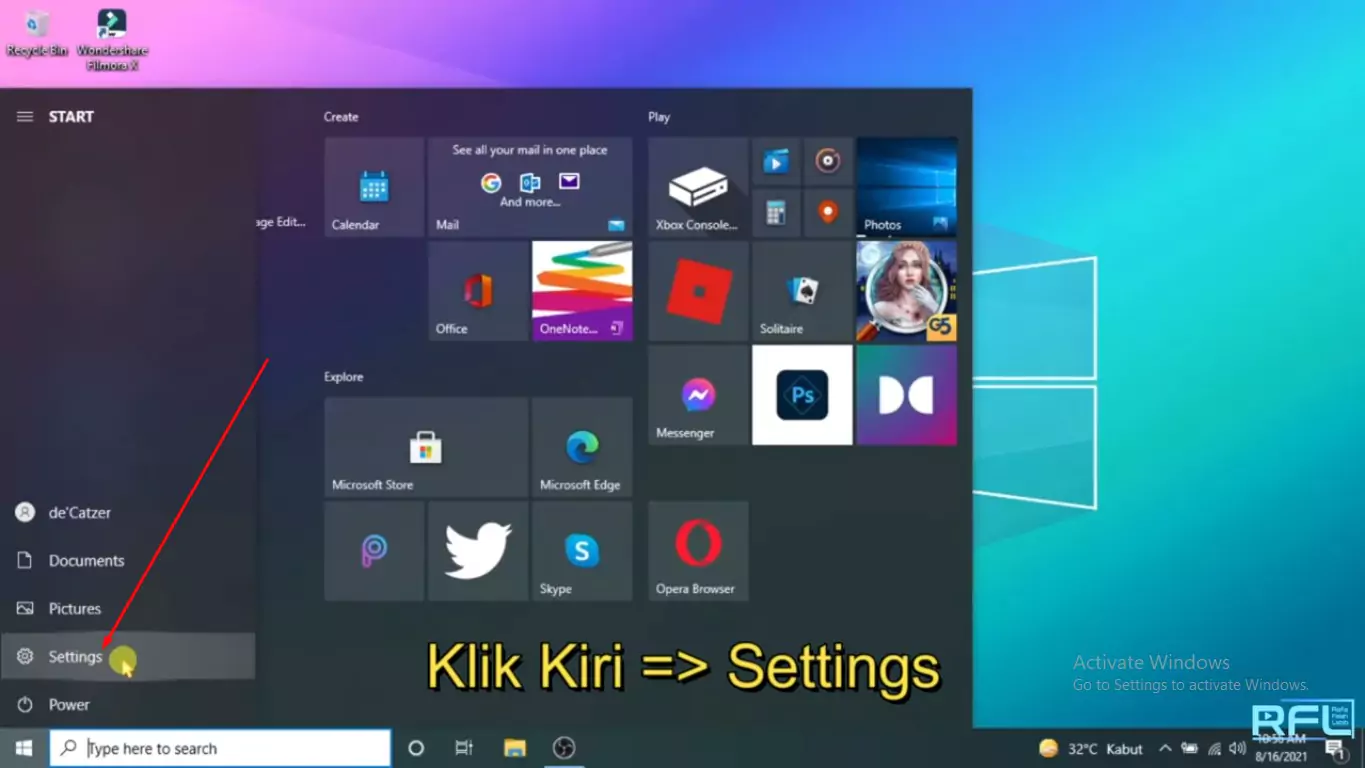Open the Microsoft Store tile

click(426, 447)
